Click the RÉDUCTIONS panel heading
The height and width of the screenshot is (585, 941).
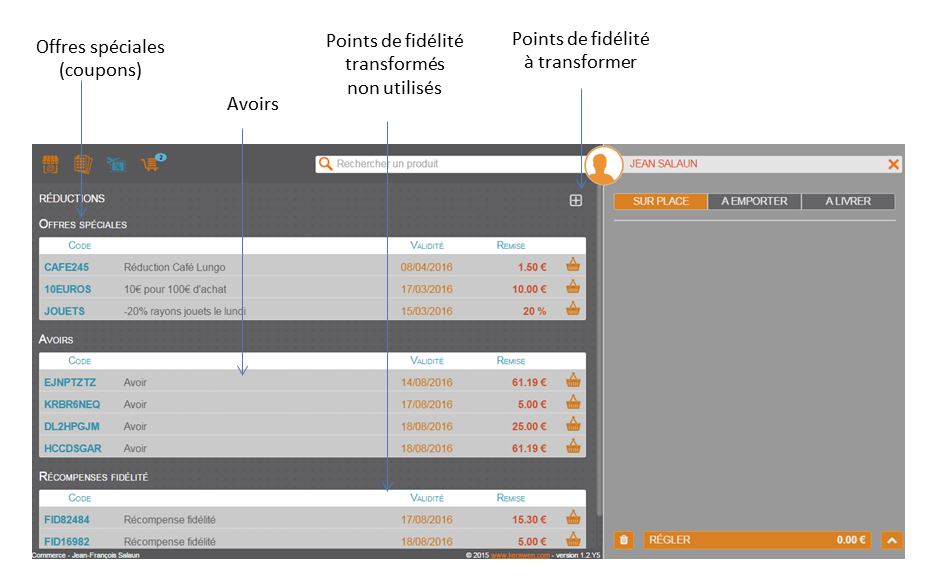[72, 199]
